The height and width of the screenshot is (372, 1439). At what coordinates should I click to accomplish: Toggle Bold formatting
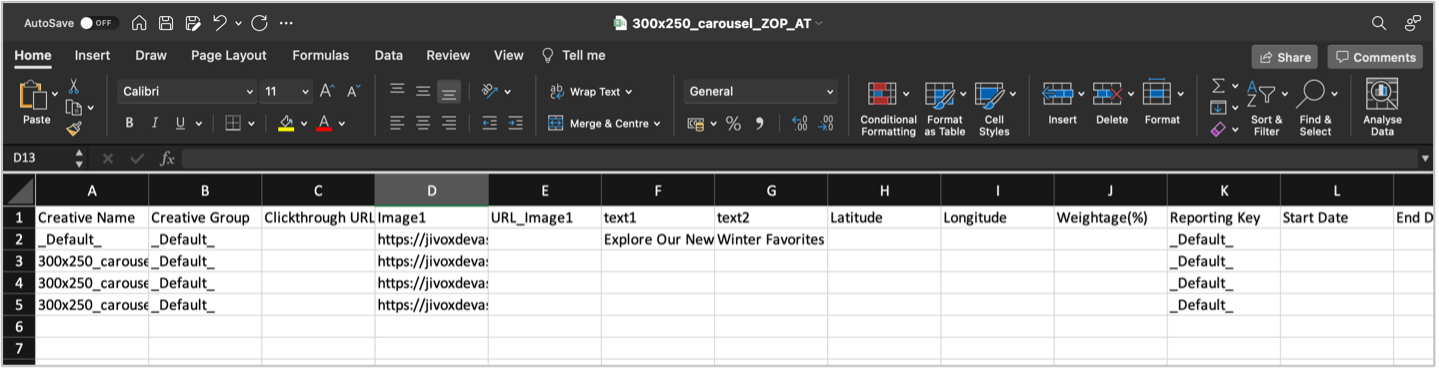coord(129,124)
